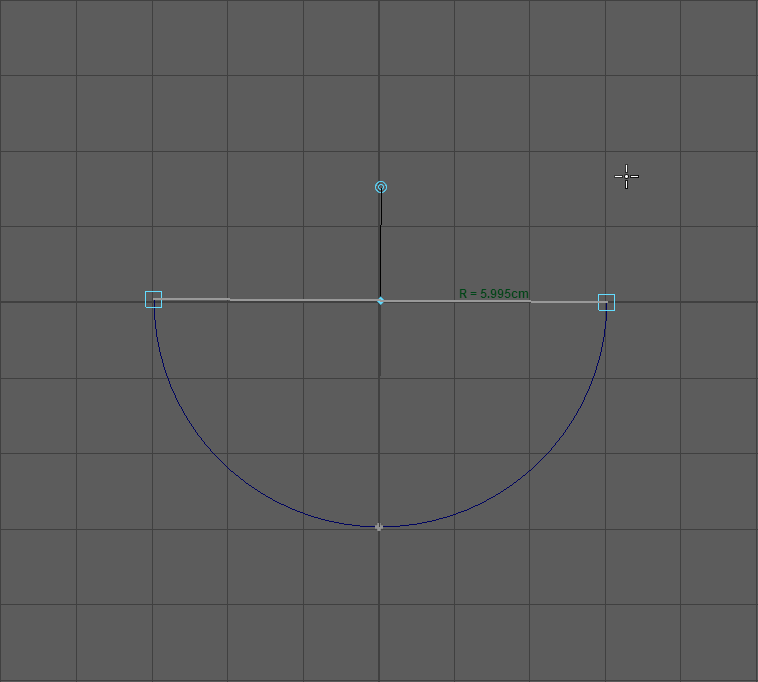The height and width of the screenshot is (682, 758).
Task: Click the left square arc endpoint handle
Action: pyautogui.click(x=153, y=299)
